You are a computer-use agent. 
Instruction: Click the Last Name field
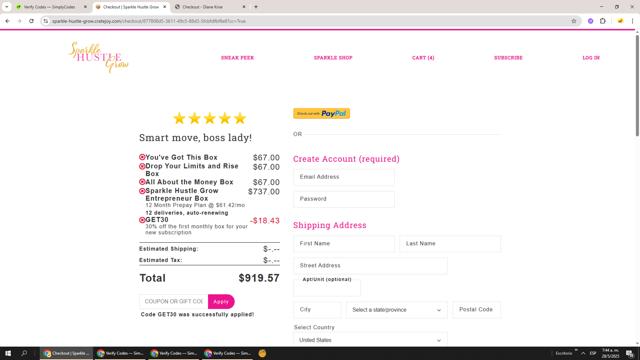point(450,244)
